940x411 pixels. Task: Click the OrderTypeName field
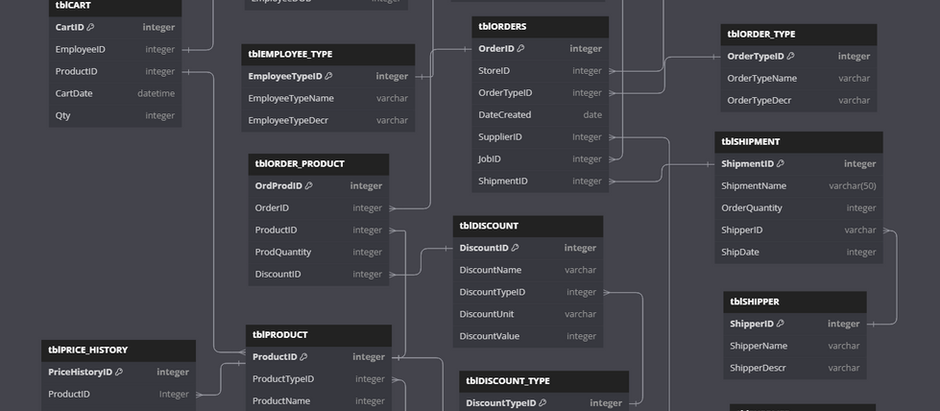pyautogui.click(x=799, y=78)
